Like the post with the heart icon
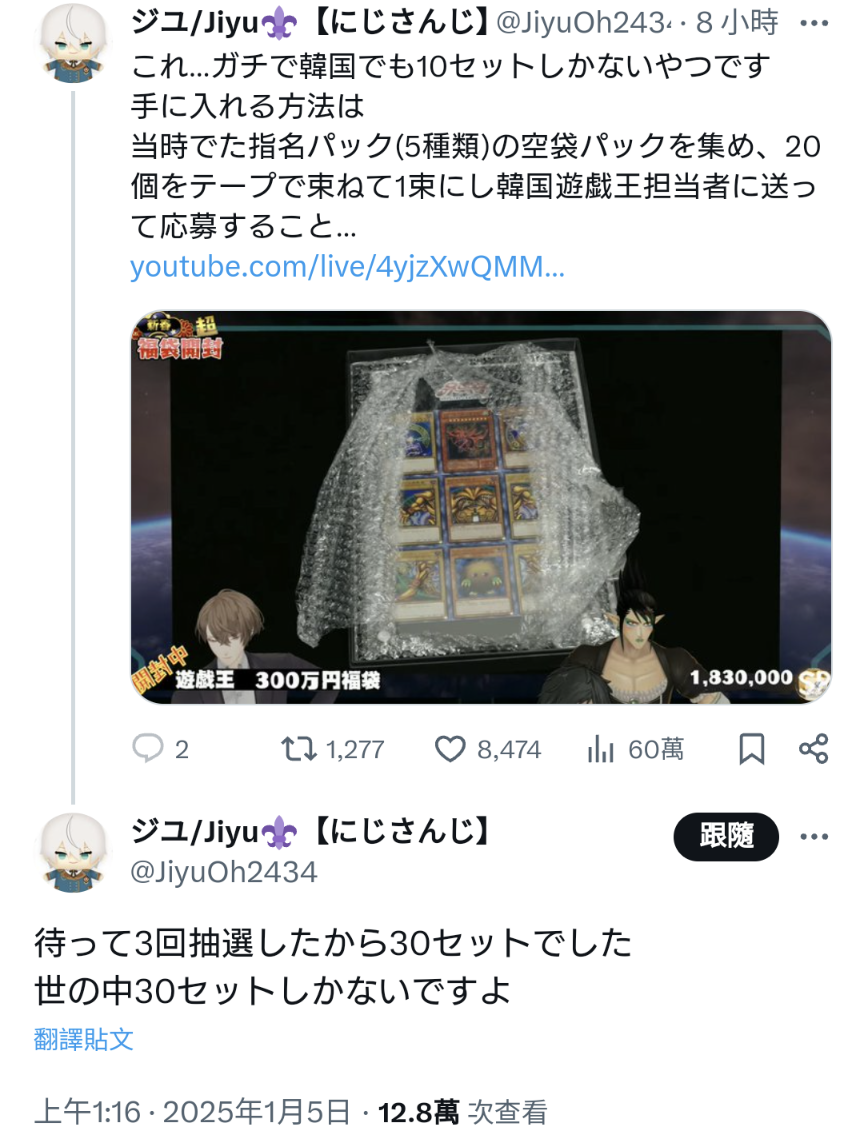 [x=449, y=748]
